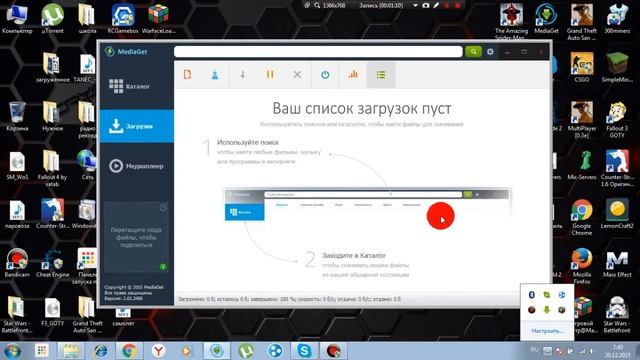
Task: Open the Bandicam desktop shortcut
Action: [x=17, y=262]
